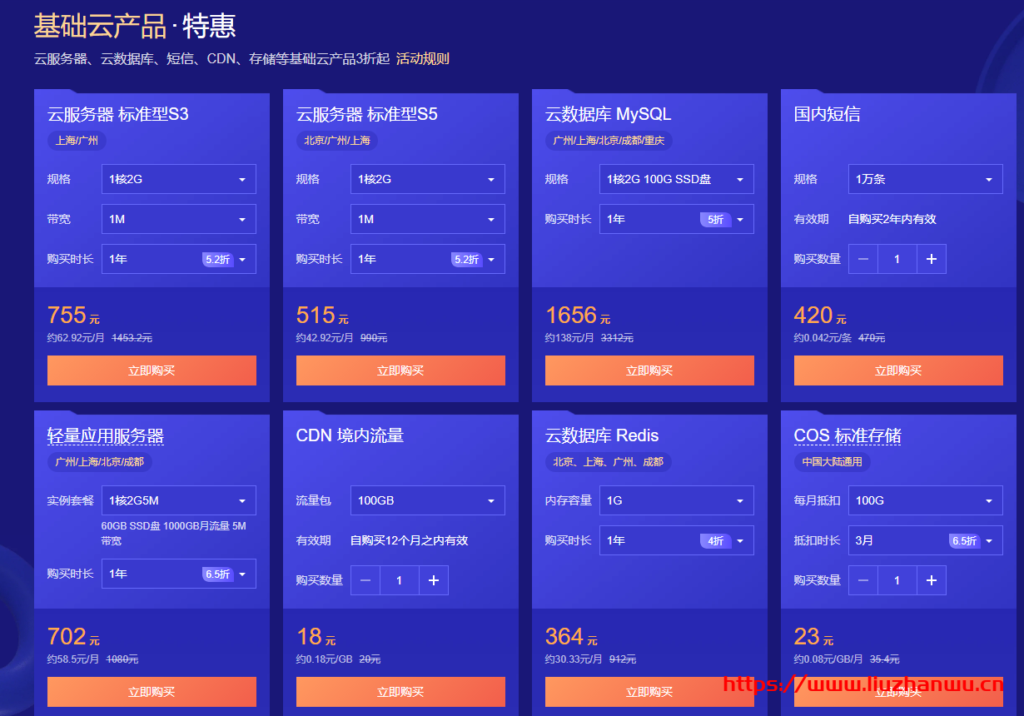The image size is (1024, 716).
Task: Expand the 规格 dropdown for 云数据库 MySQL
Action: coord(676,179)
